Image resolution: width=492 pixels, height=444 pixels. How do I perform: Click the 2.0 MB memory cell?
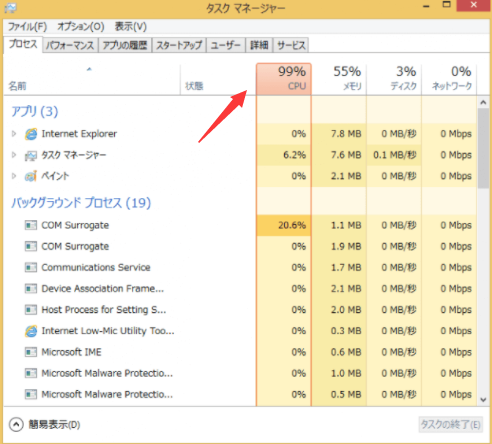pos(339,310)
